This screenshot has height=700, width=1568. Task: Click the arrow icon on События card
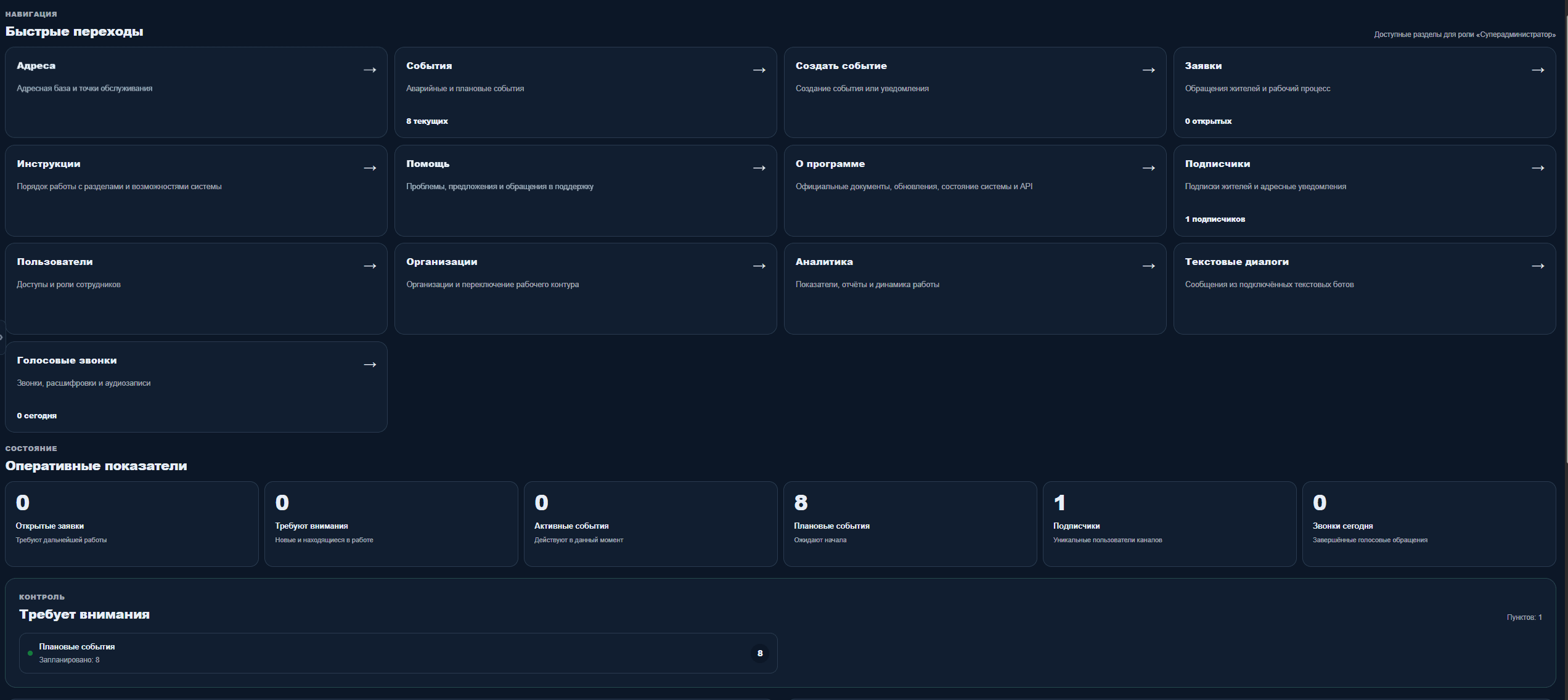point(759,70)
